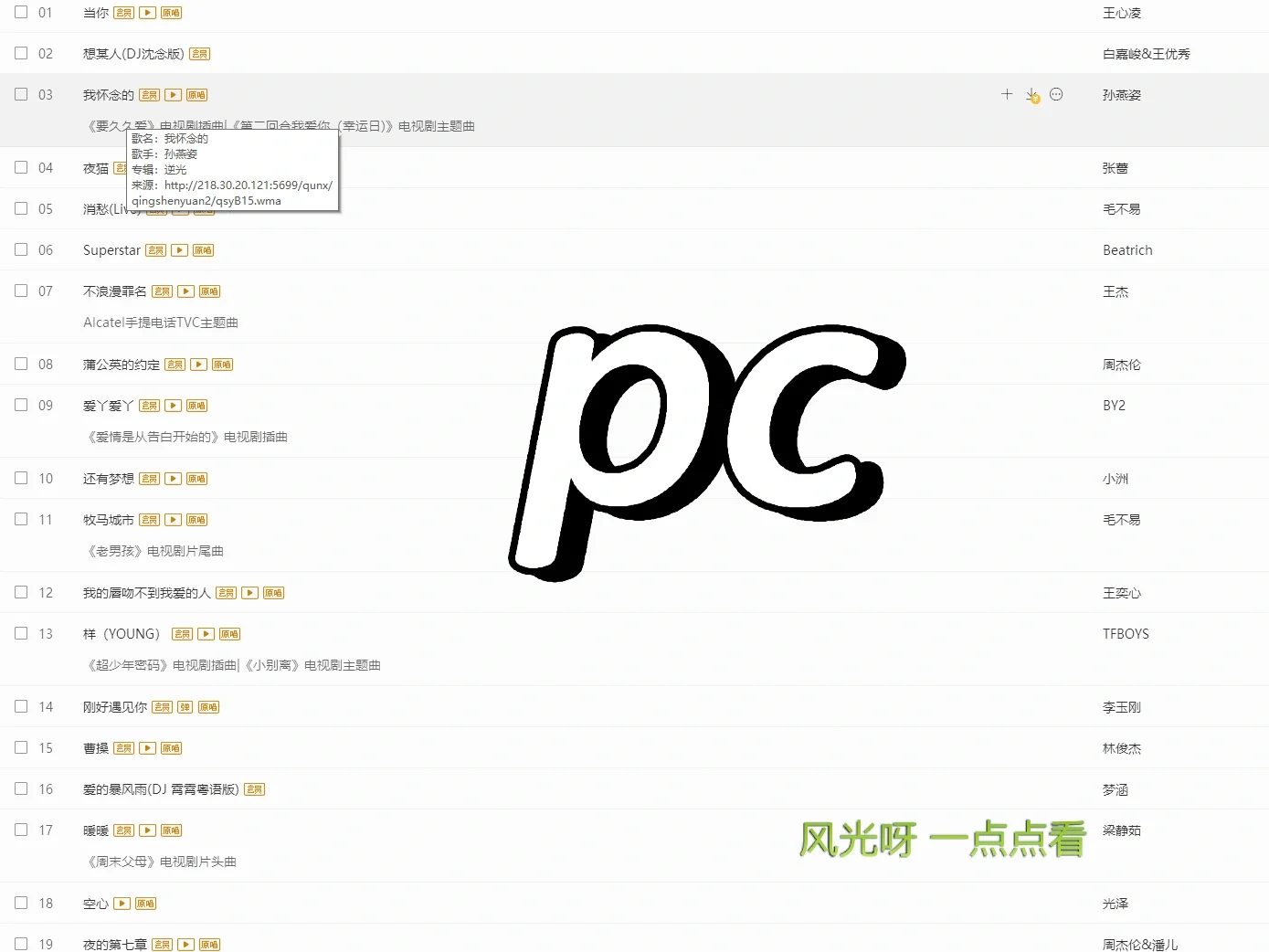Viewport: 1269px width, 952px height.
Task: Add 我怀念的 to a playlist with the plus icon
Action: click(1006, 94)
